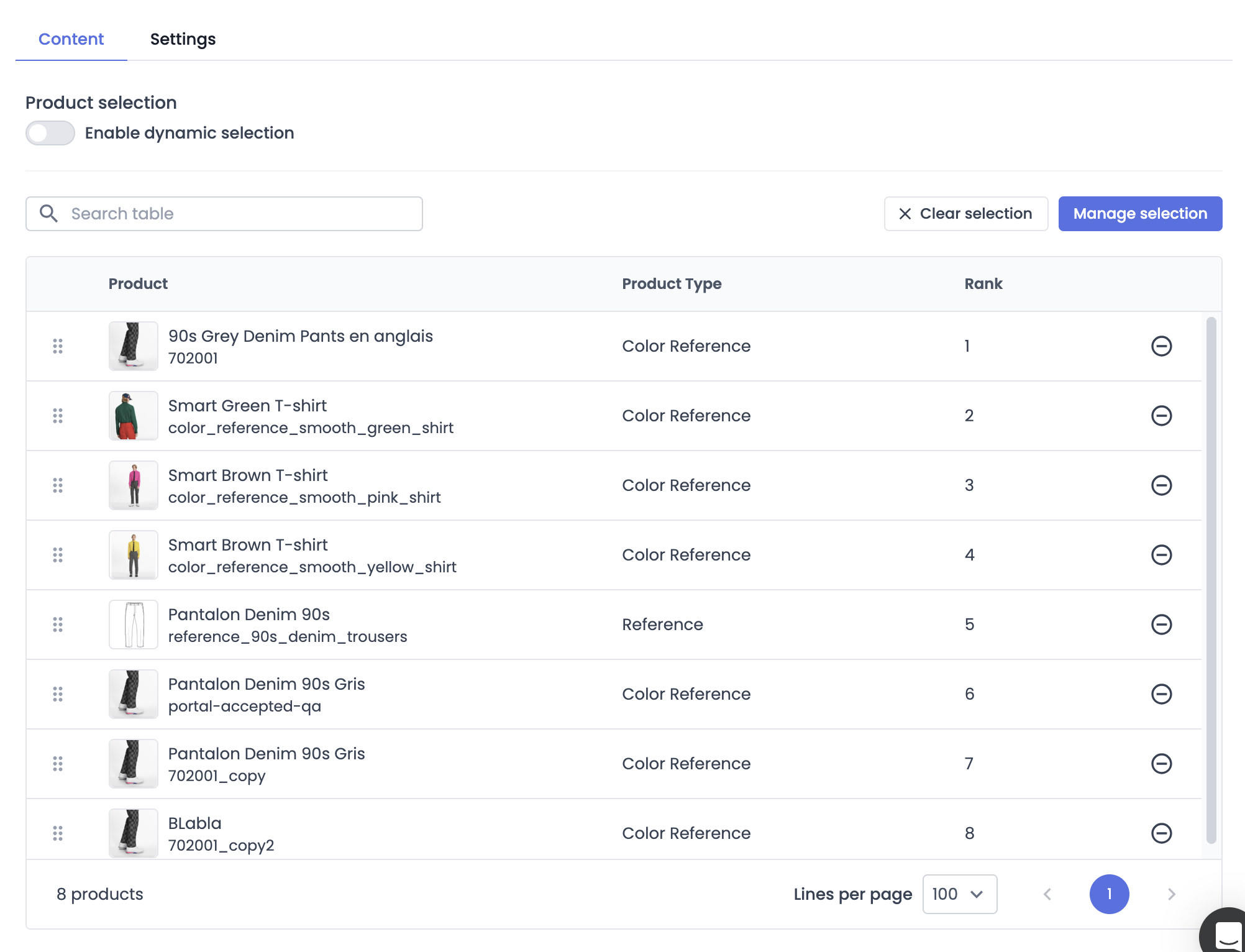Open Lines per page dropdown
1245x952 pixels.
tap(960, 894)
